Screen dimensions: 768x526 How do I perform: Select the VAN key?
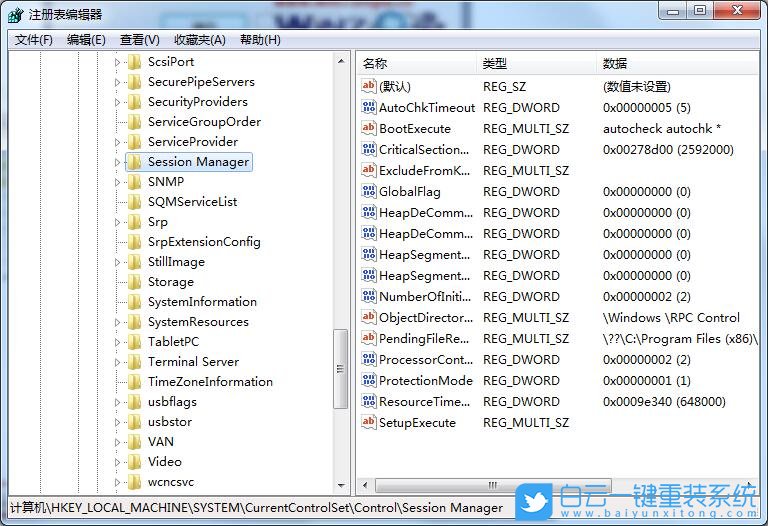tap(161, 442)
